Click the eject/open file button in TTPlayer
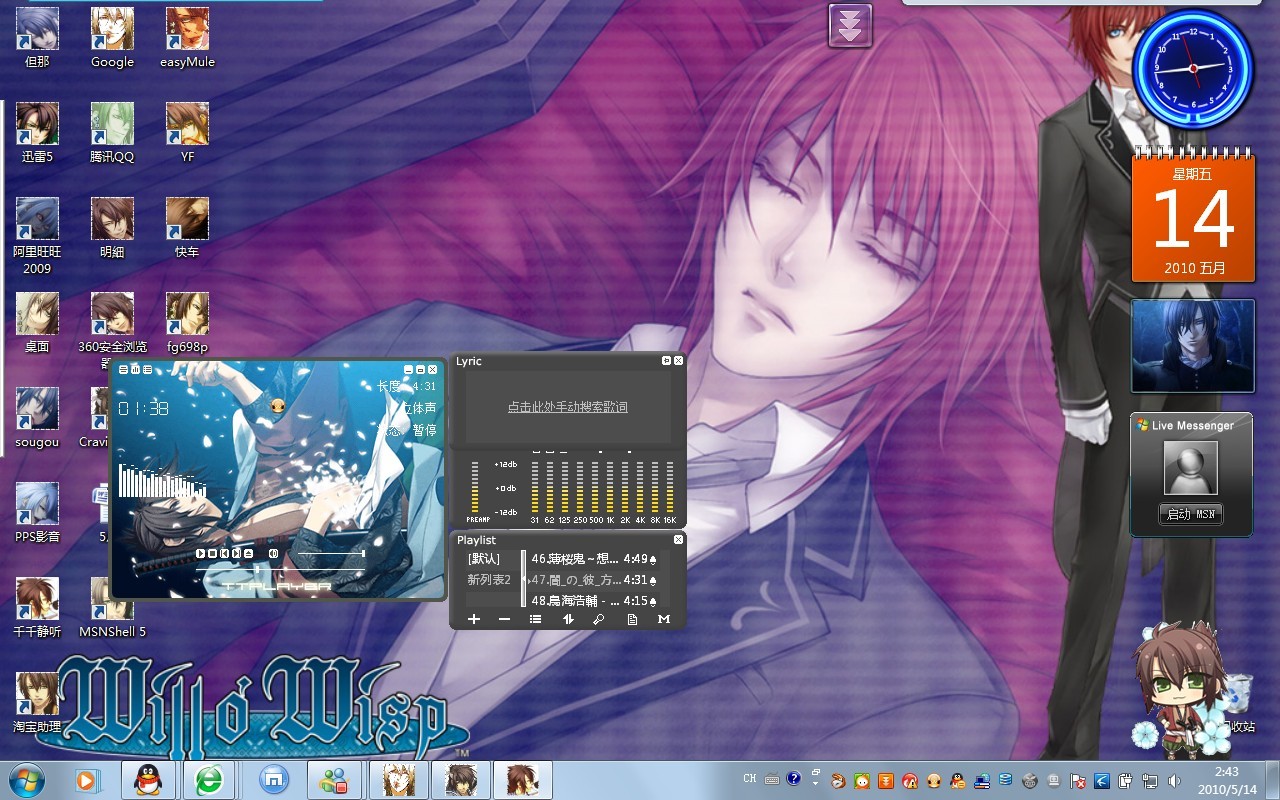This screenshot has height=800, width=1280. point(249,553)
